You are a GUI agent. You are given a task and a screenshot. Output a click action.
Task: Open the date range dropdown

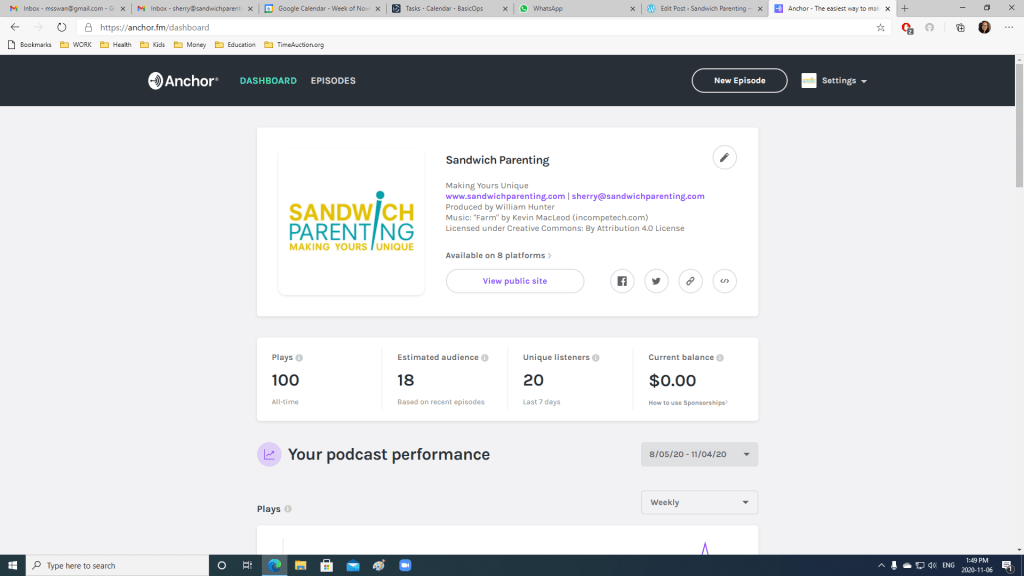pyautogui.click(x=699, y=454)
